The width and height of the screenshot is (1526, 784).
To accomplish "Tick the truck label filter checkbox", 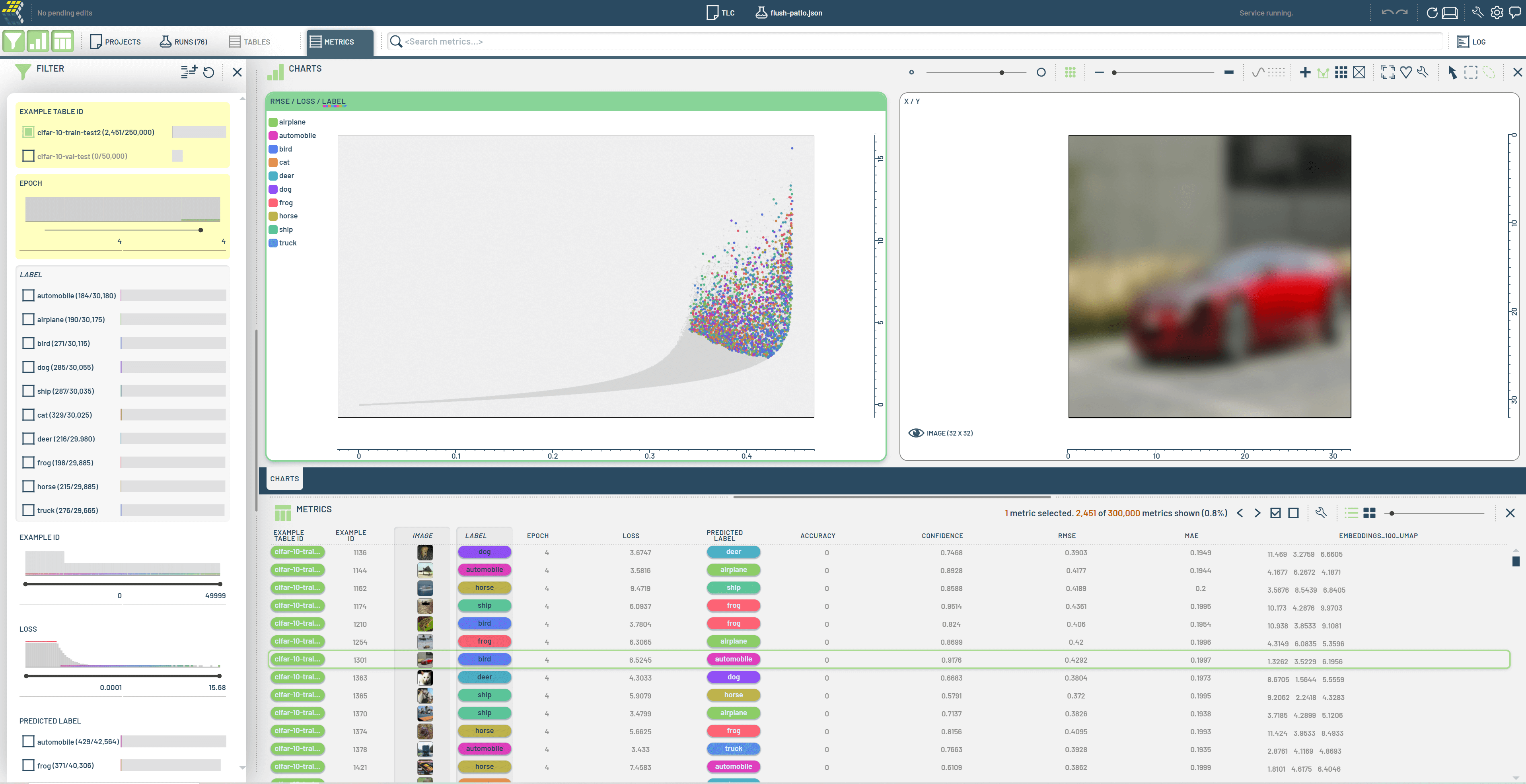I will click(28, 510).
